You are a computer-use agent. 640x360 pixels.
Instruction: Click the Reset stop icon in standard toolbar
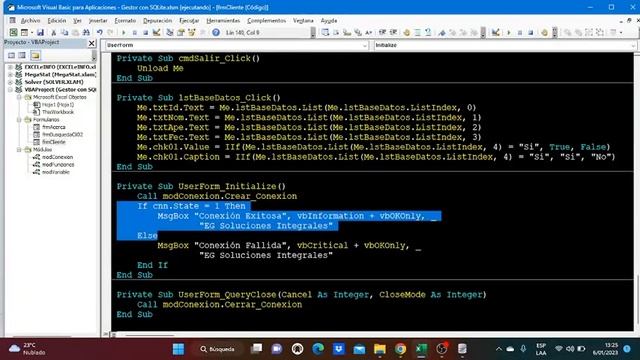145,32
